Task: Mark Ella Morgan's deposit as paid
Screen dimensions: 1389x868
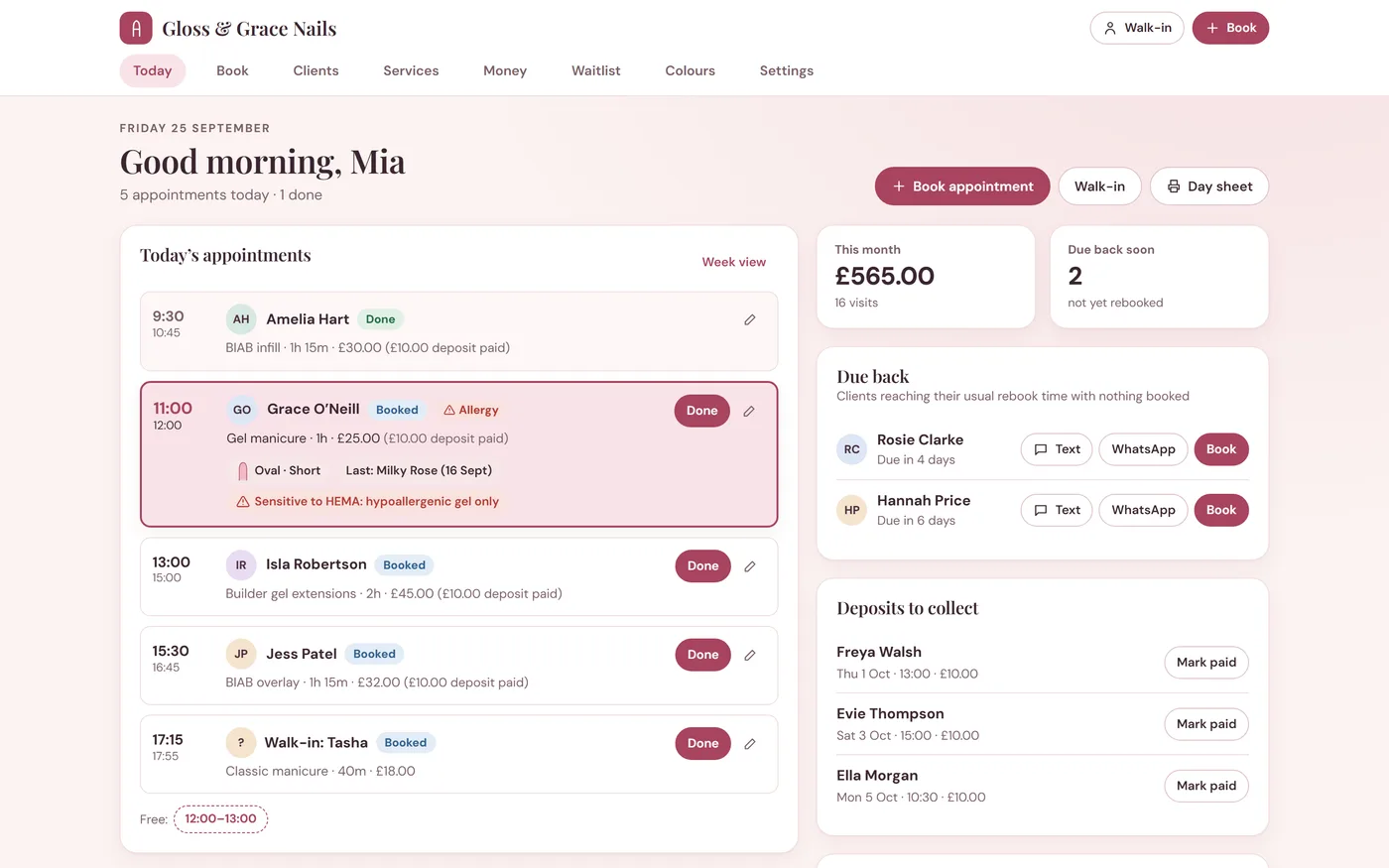Action: pyautogui.click(x=1206, y=786)
